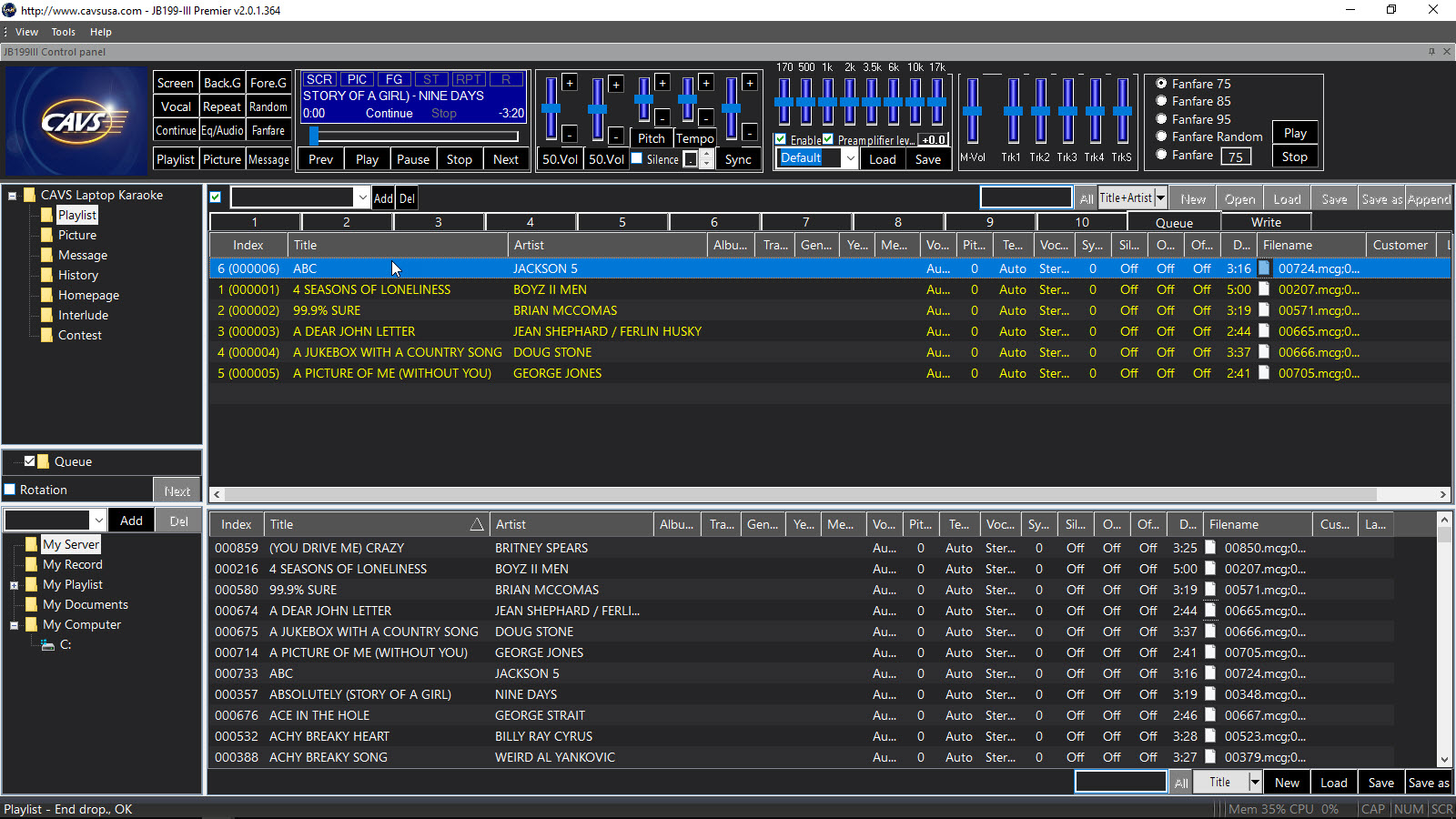Uncheck the equalizer Enable checkbox
This screenshot has width=1456, height=819.
781,139
